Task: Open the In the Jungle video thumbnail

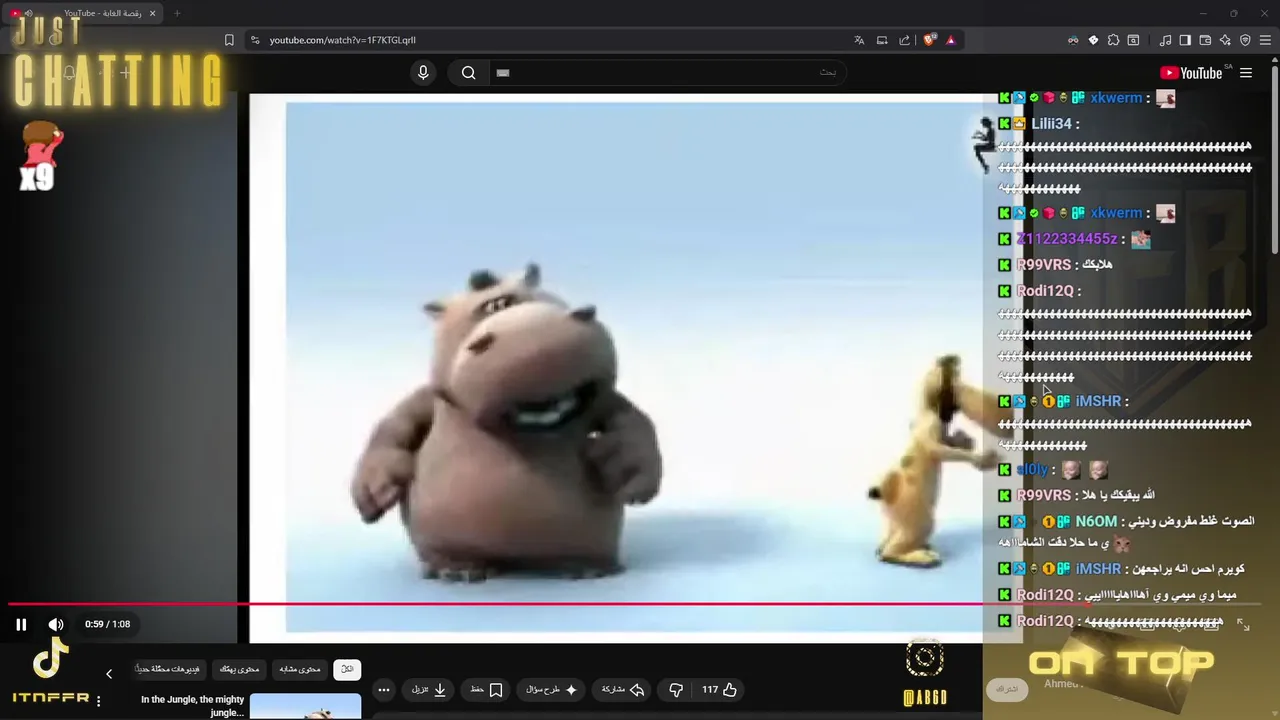Action: click(x=305, y=706)
